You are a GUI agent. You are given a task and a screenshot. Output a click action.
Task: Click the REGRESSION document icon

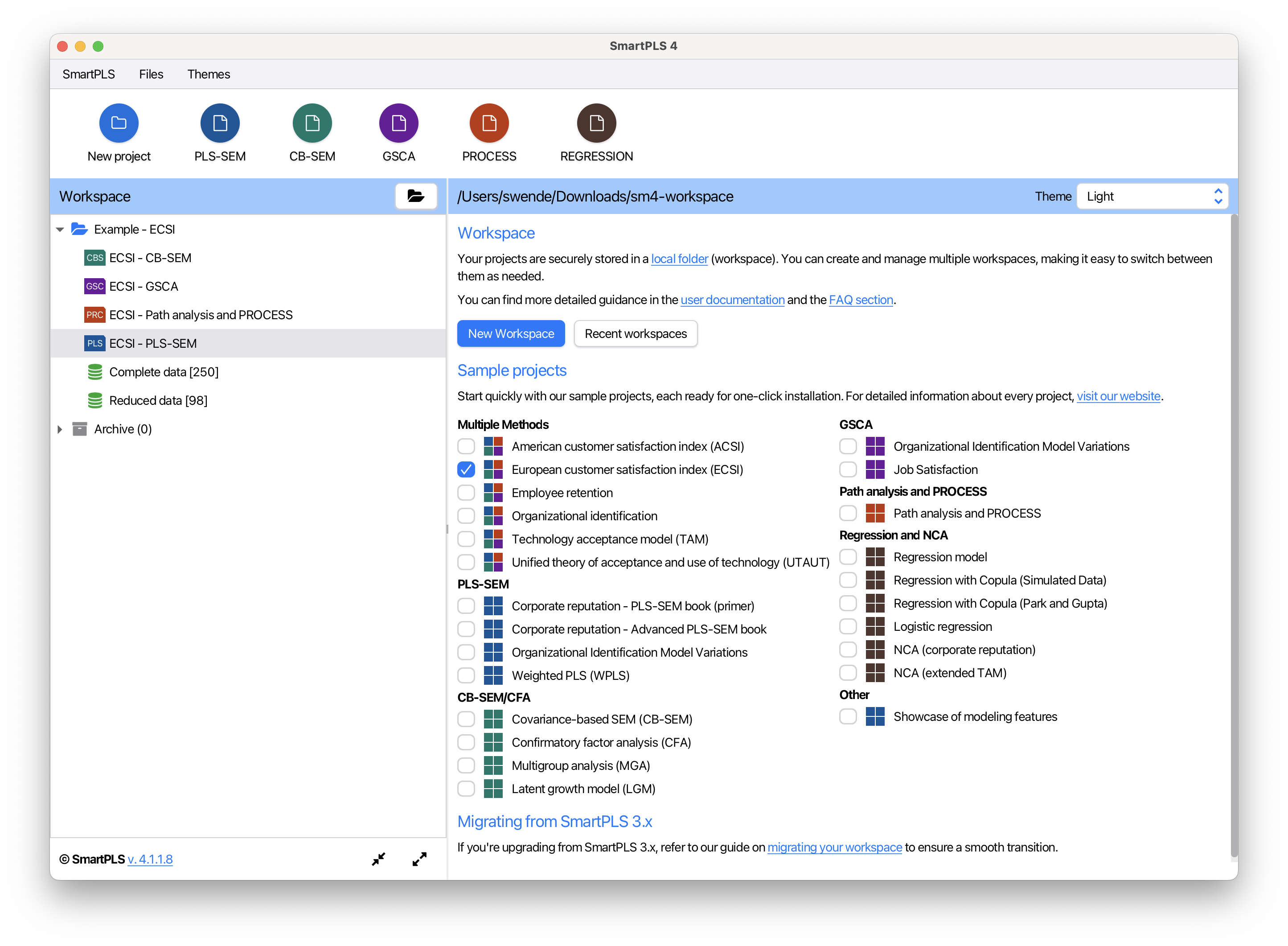pyautogui.click(x=596, y=123)
